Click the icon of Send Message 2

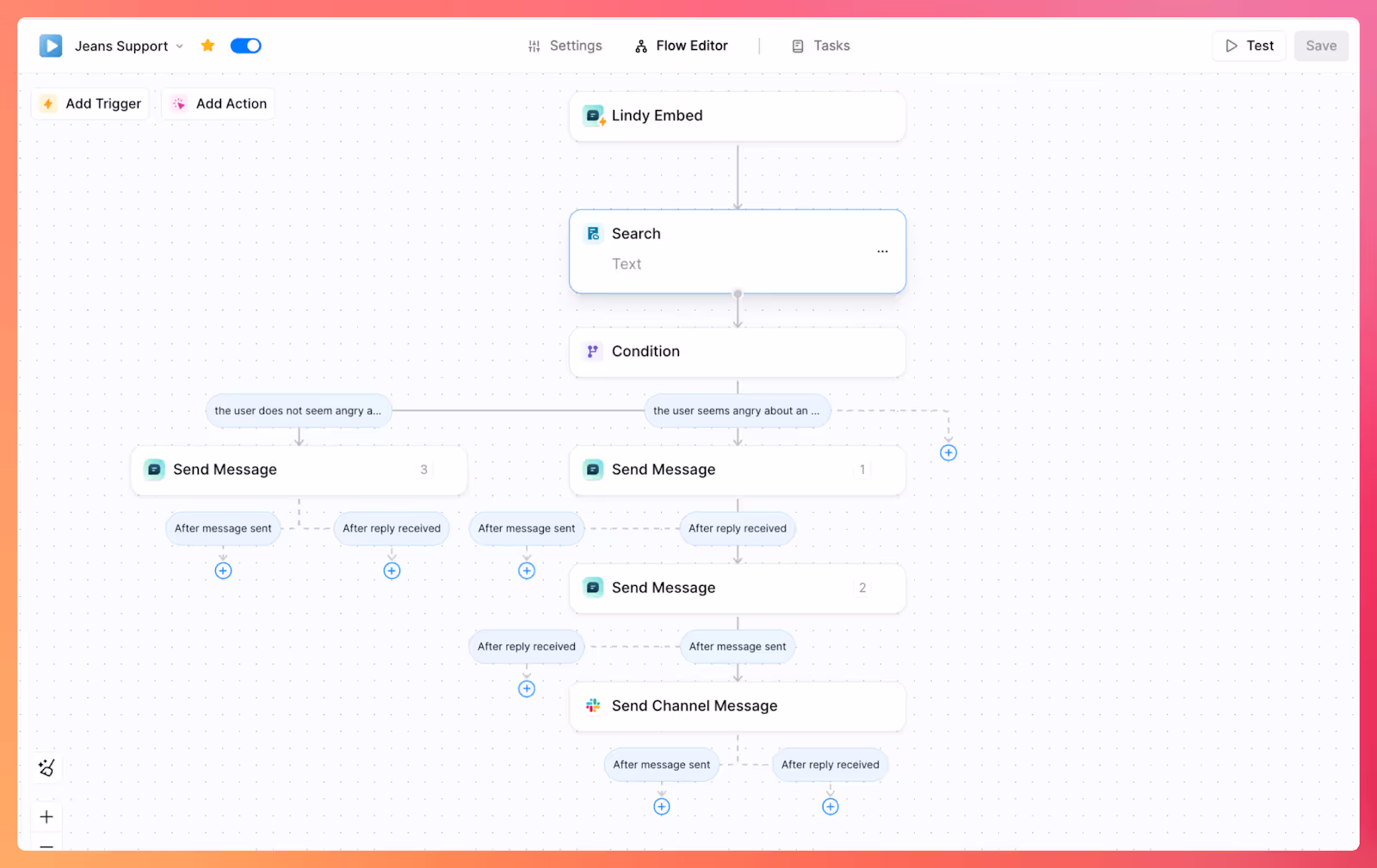593,587
